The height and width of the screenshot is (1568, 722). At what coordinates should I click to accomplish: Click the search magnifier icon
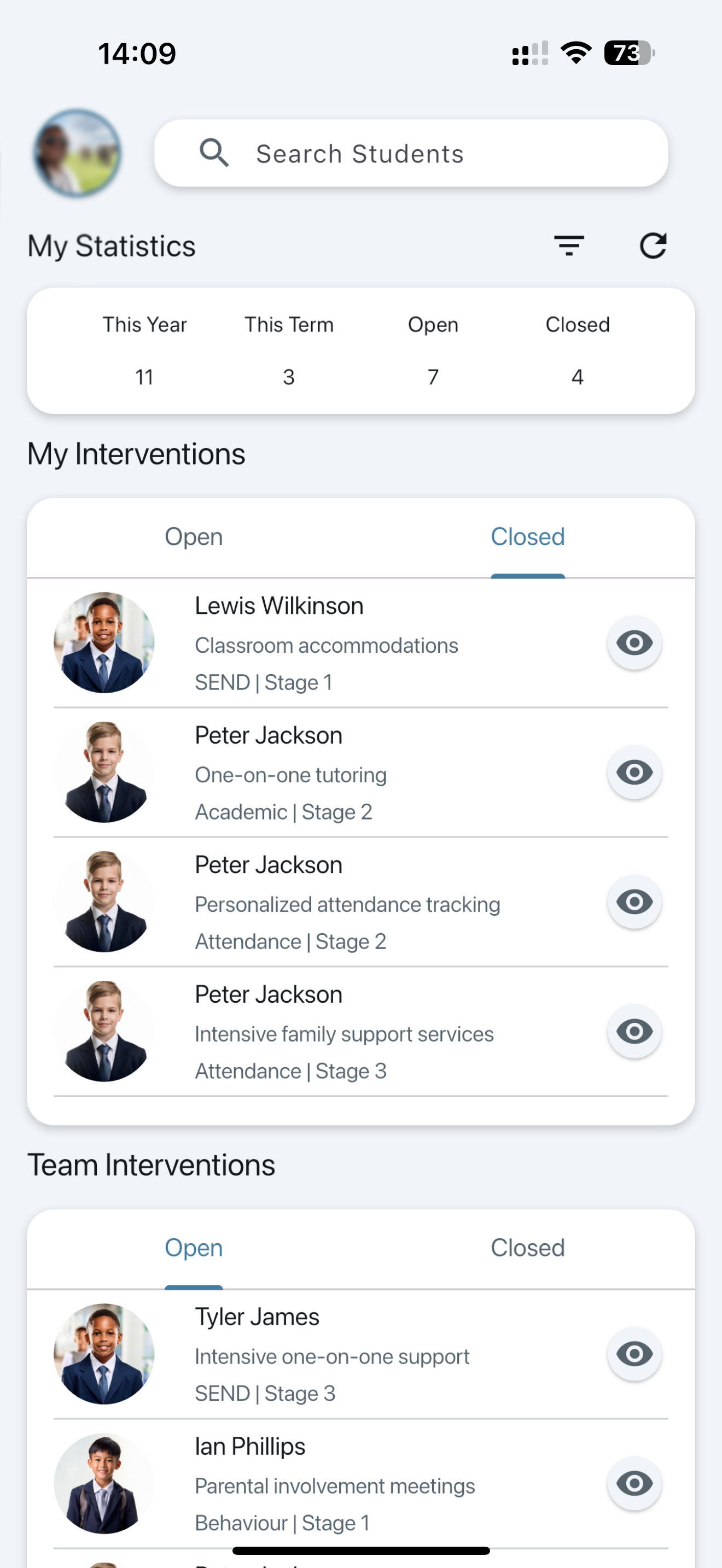214,153
